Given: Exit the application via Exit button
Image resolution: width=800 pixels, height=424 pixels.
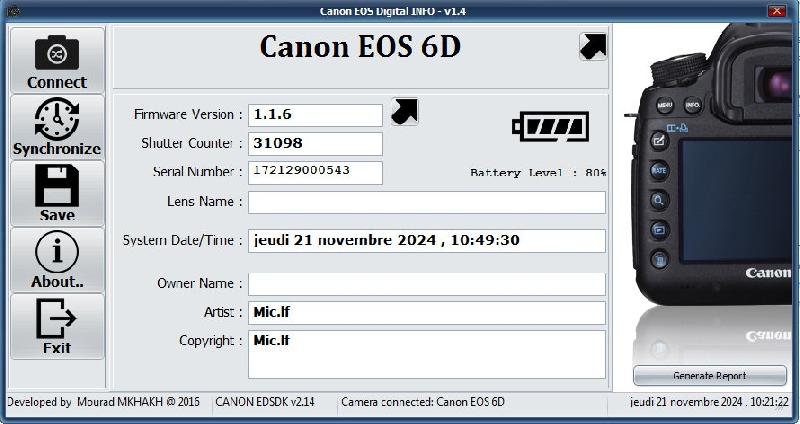Looking at the screenshot, I should [57, 326].
